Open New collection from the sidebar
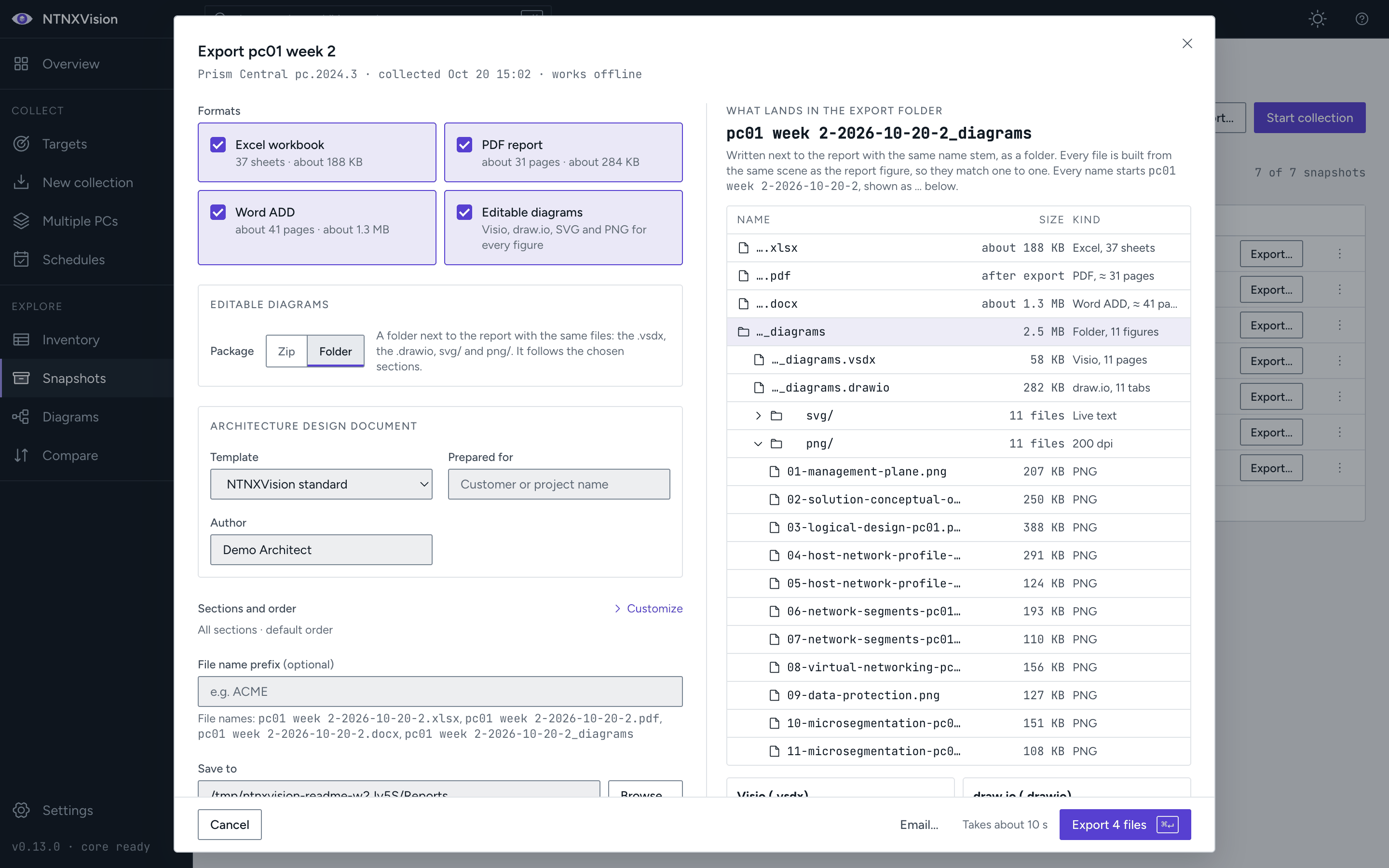 coord(87,182)
